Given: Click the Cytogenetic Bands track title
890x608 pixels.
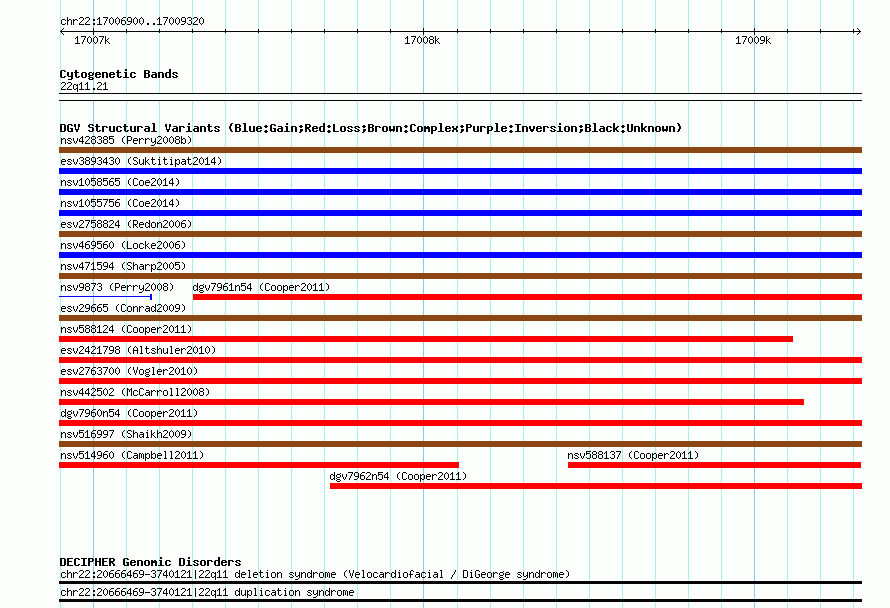Looking at the screenshot, I should point(119,74).
